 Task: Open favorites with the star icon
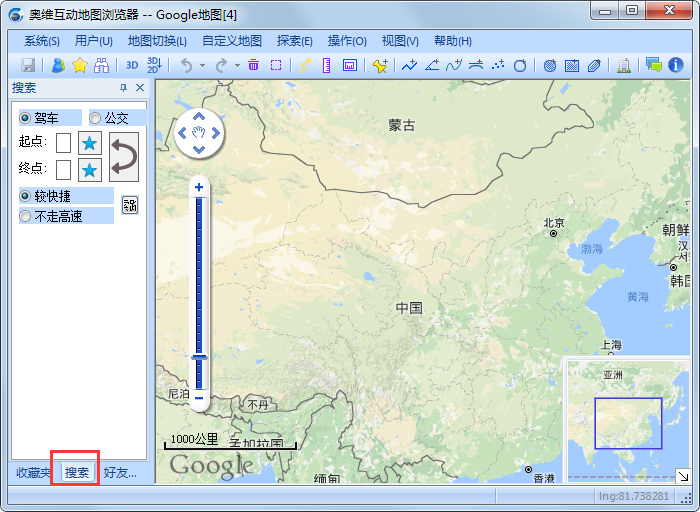[x=80, y=65]
